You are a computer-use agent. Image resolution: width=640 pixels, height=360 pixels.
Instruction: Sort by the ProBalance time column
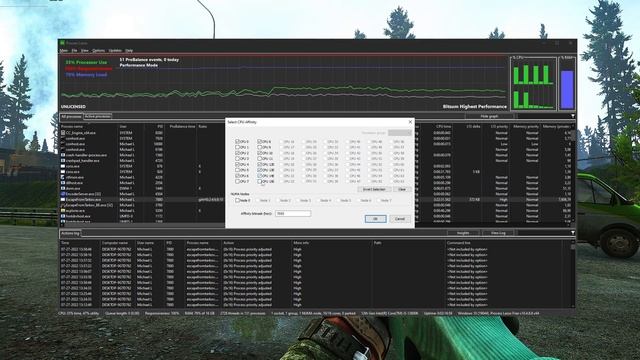point(181,127)
